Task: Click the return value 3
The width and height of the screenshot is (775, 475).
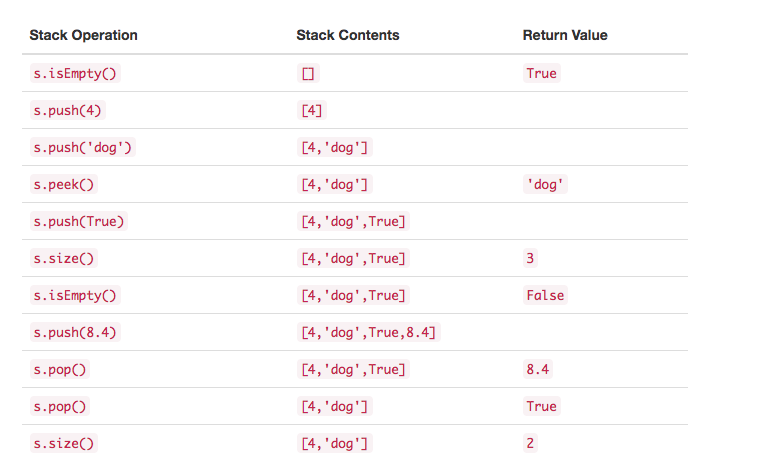Action: (530, 258)
